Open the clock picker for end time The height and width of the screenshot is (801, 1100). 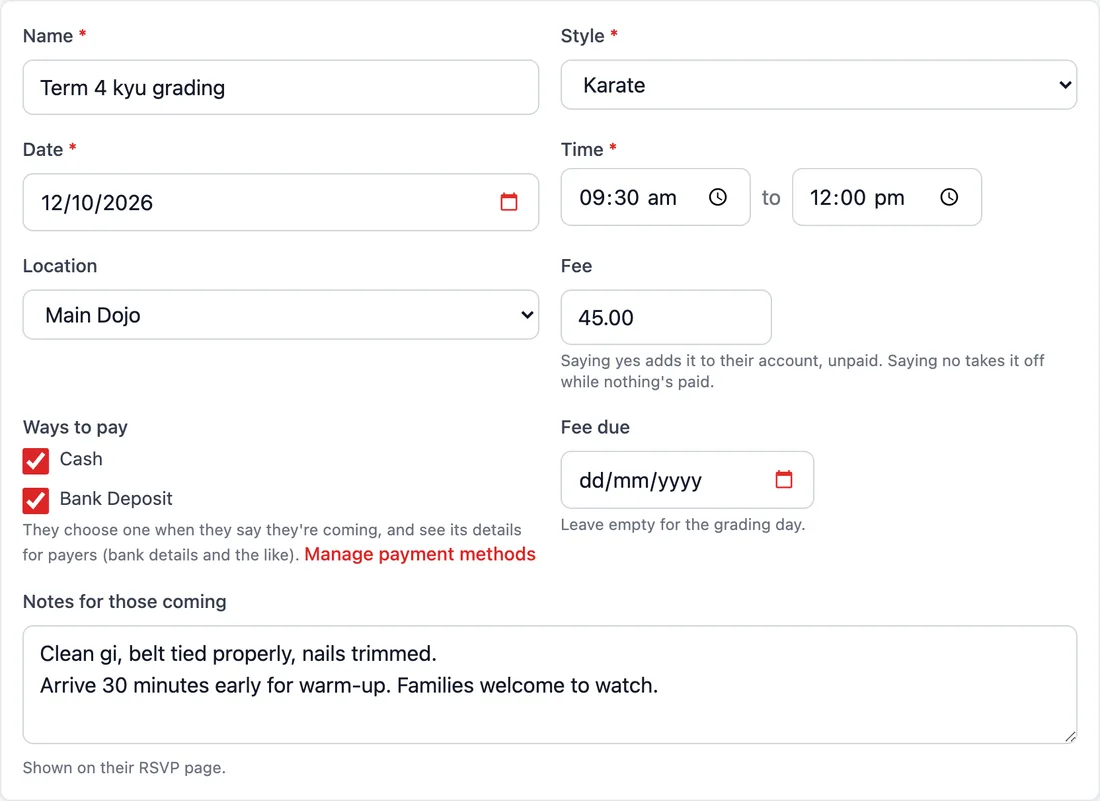click(x=948, y=197)
